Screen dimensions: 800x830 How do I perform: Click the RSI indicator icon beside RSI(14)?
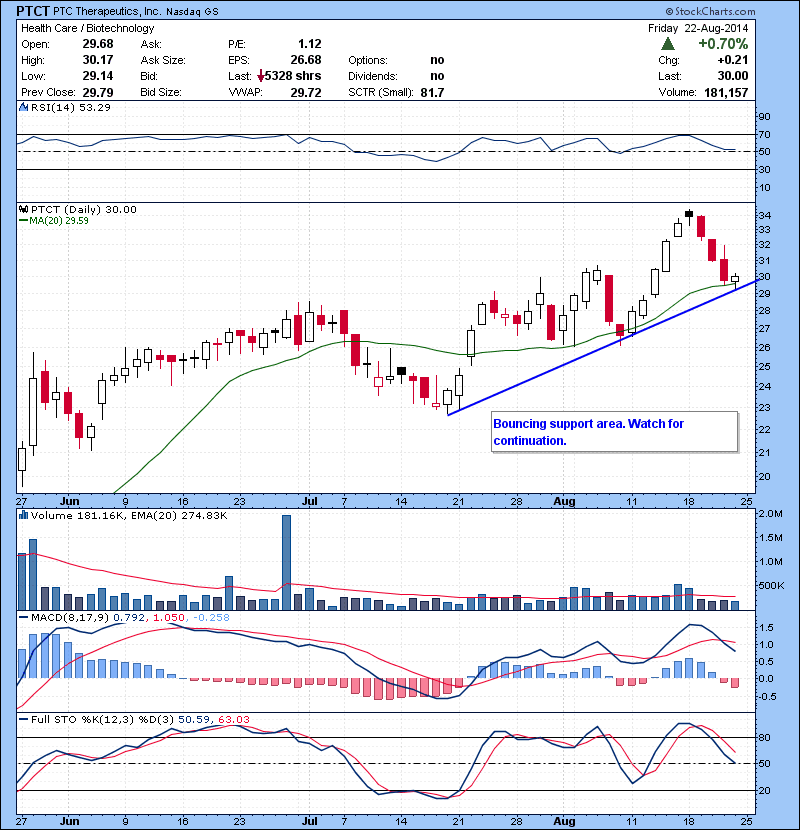[x=23, y=107]
